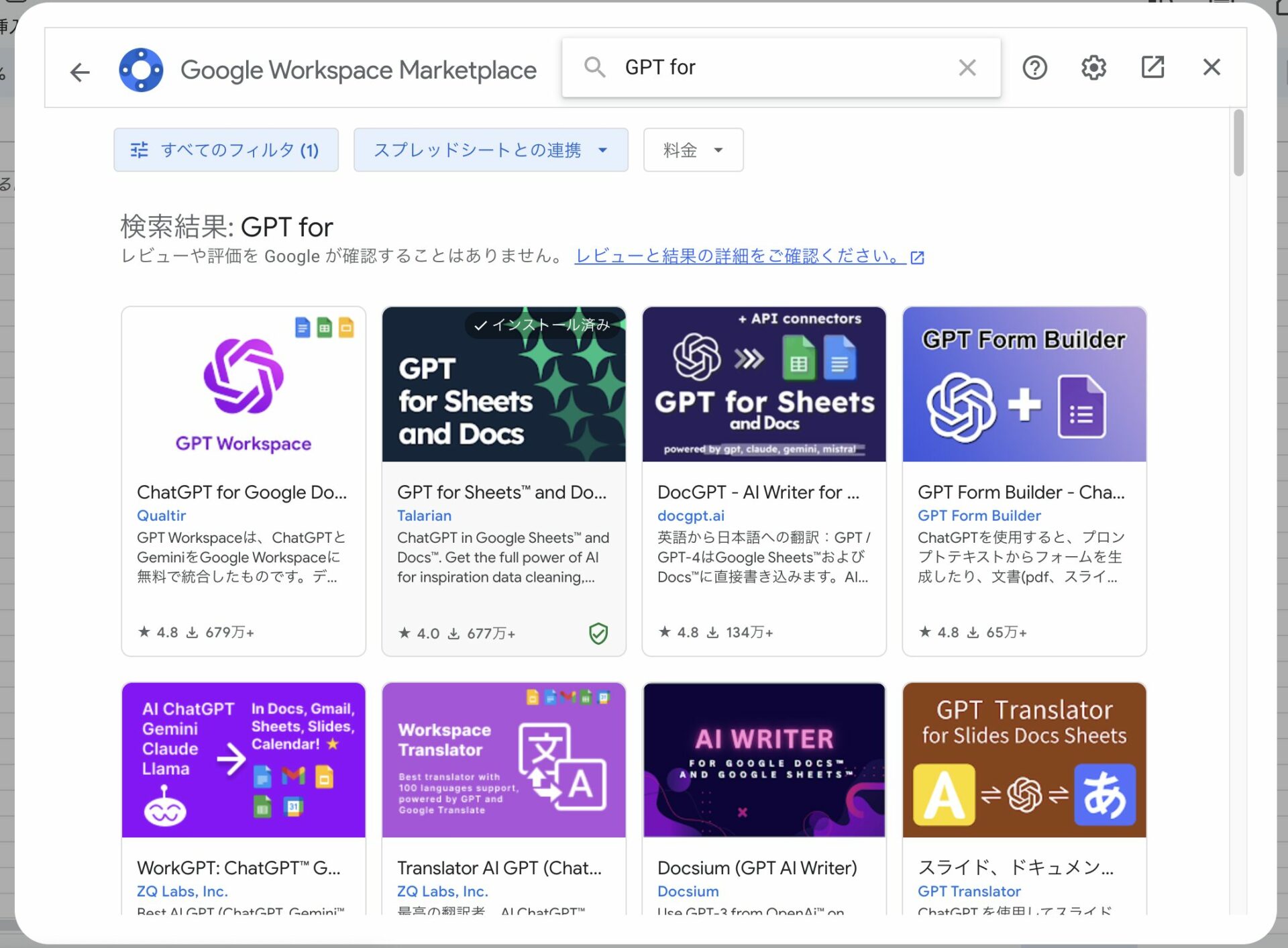The width and height of the screenshot is (1288, 948).
Task: Toggle the すべてのフィルタ (1) filter
Action: click(x=225, y=150)
